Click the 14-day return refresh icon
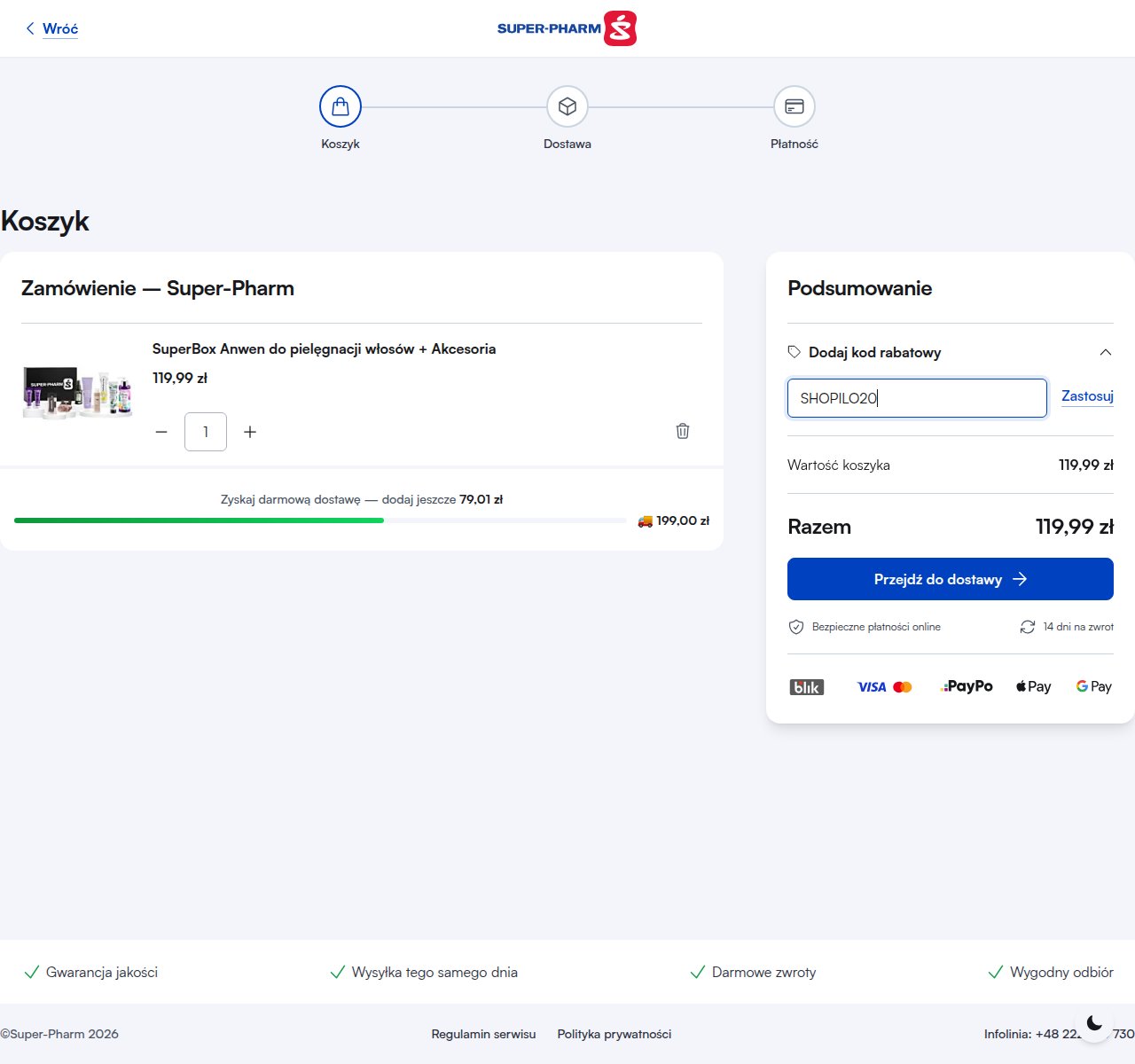Viewport: 1135px width, 1064px height. [x=1028, y=627]
